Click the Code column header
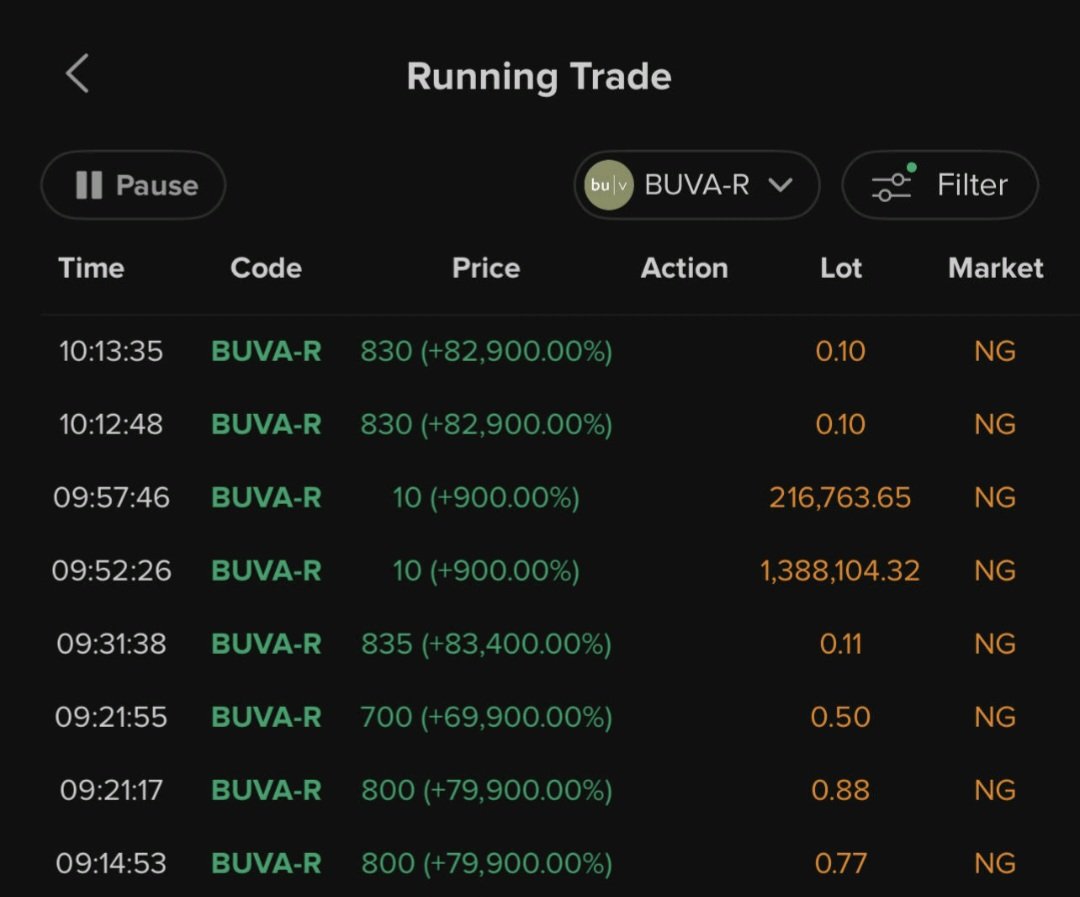The height and width of the screenshot is (897, 1080). [266, 268]
